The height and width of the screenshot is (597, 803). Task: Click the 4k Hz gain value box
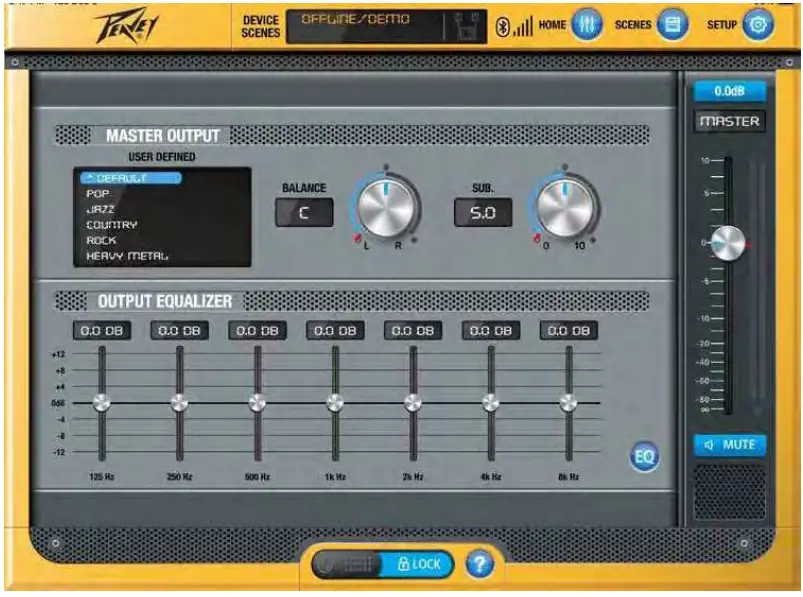[x=491, y=331]
